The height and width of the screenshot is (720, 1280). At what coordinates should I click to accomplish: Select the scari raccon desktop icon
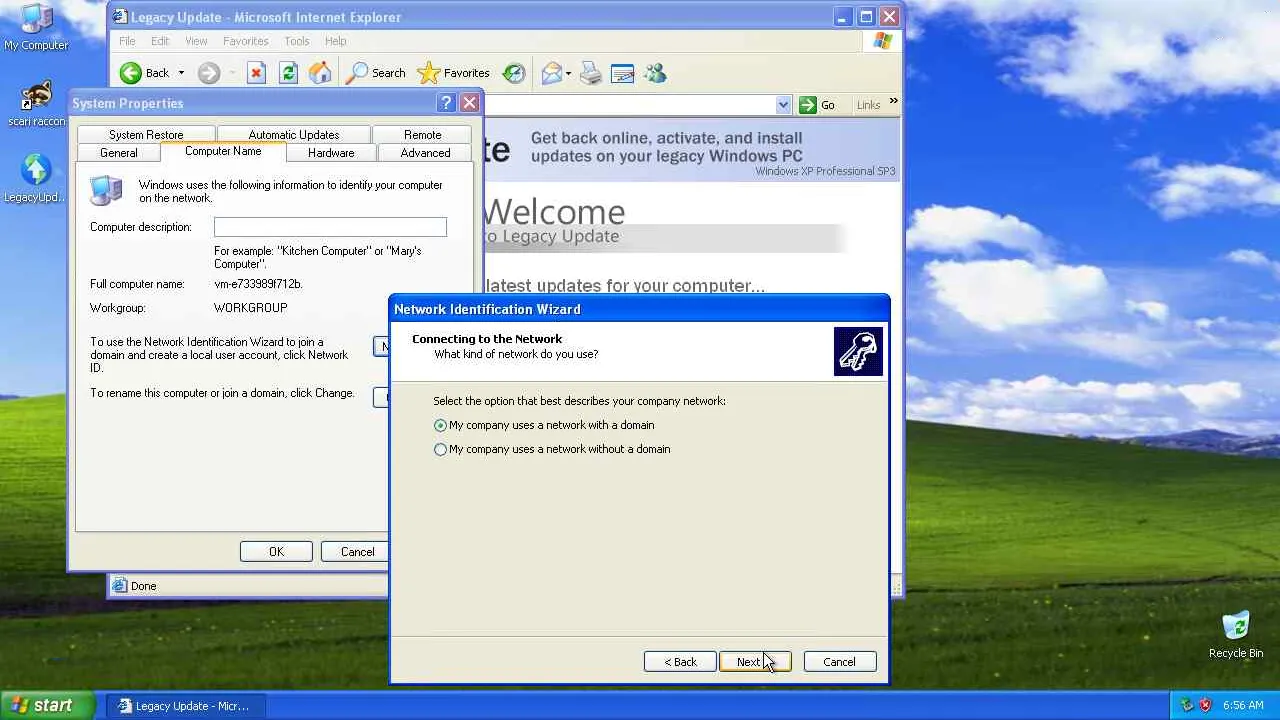point(36,104)
